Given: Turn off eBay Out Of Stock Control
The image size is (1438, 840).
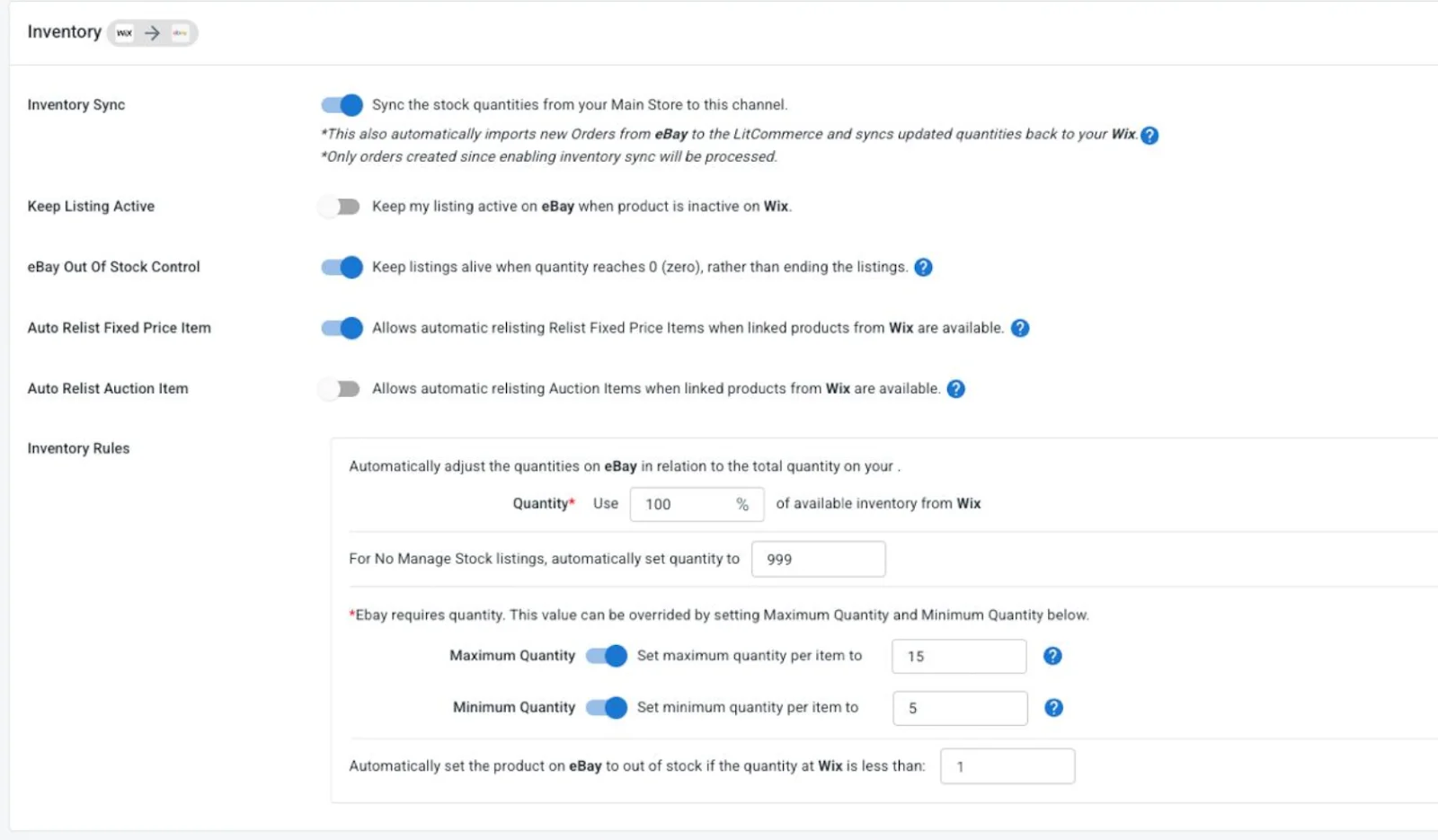Looking at the screenshot, I should click(341, 267).
